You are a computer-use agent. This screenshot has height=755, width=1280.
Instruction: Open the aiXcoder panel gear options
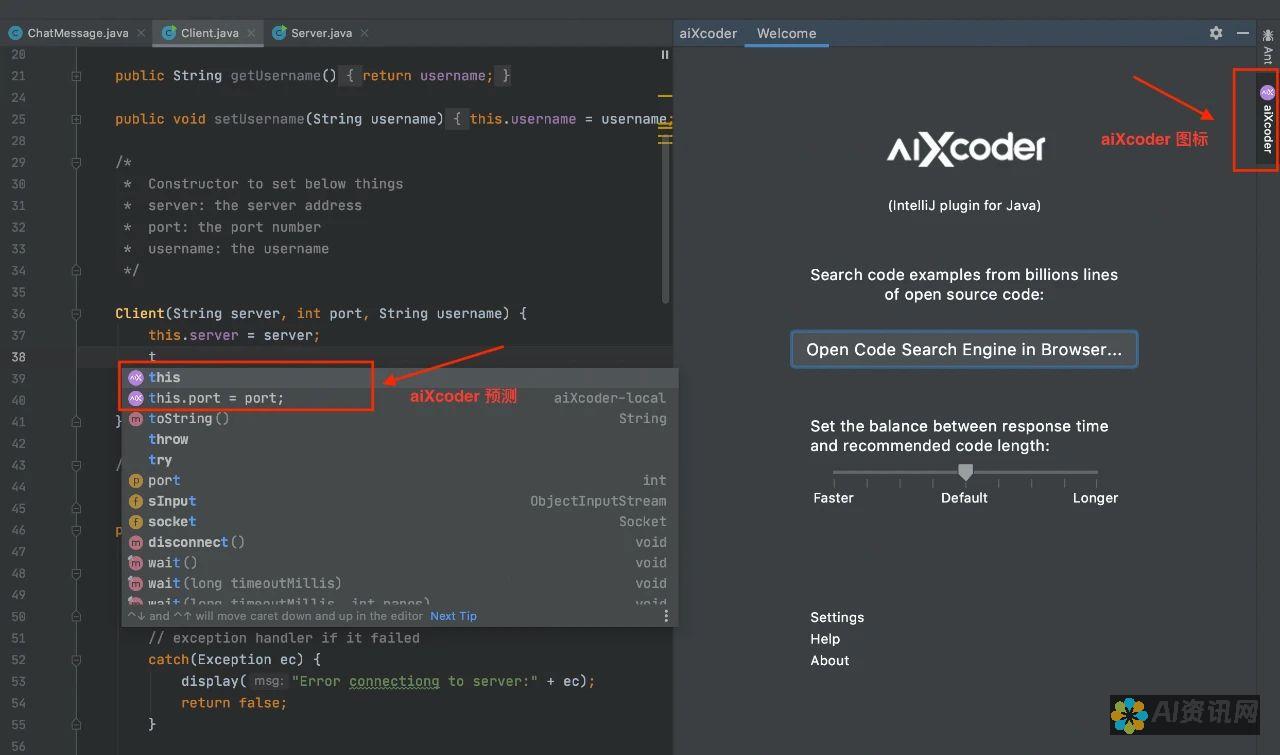[1216, 33]
